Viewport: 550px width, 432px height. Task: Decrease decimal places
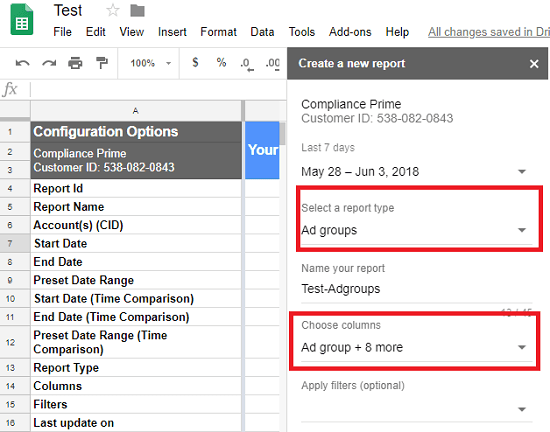(x=247, y=64)
